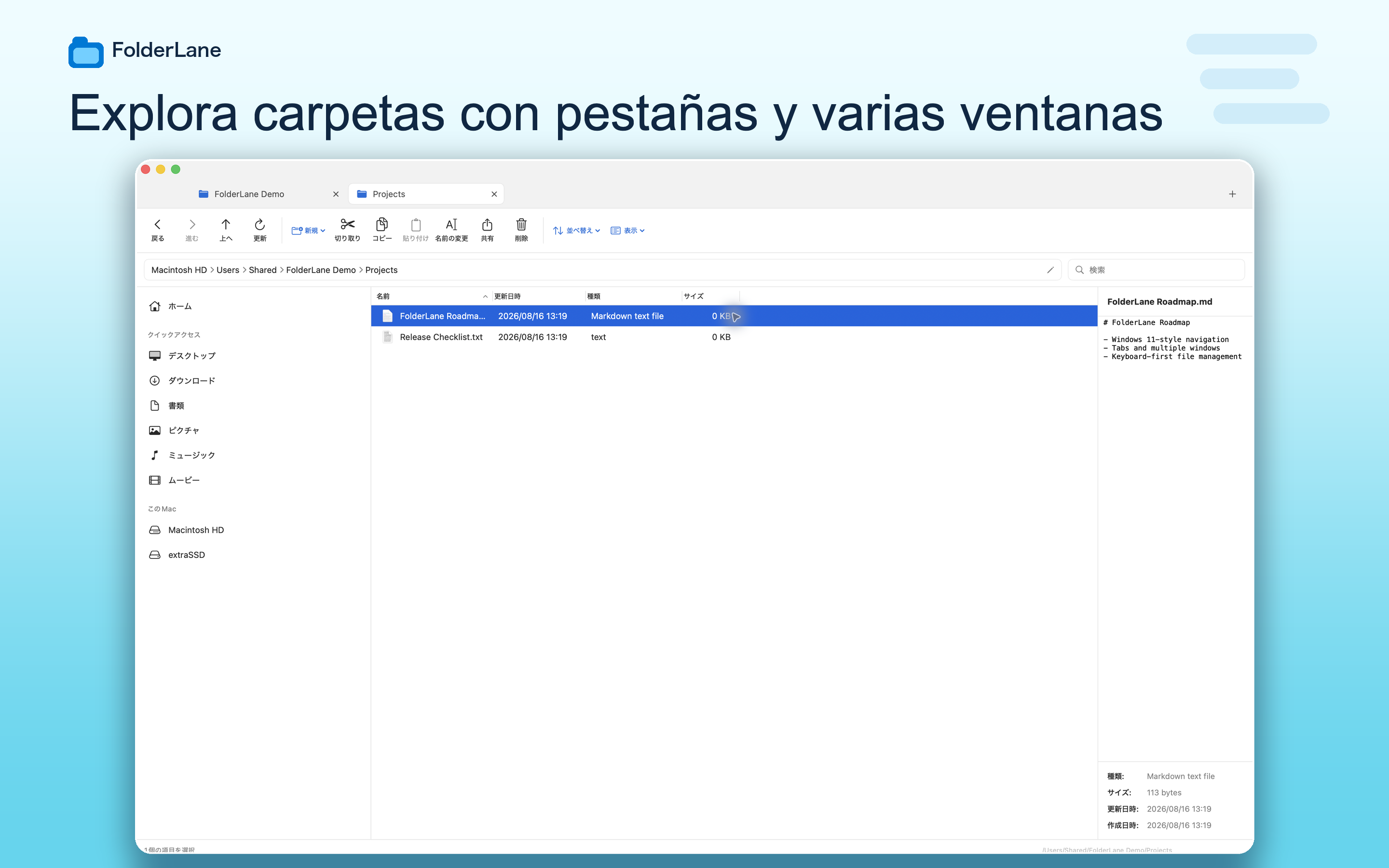Click Release Checklist size 0 KB
This screenshot has width=1389, height=868.
pos(721,337)
